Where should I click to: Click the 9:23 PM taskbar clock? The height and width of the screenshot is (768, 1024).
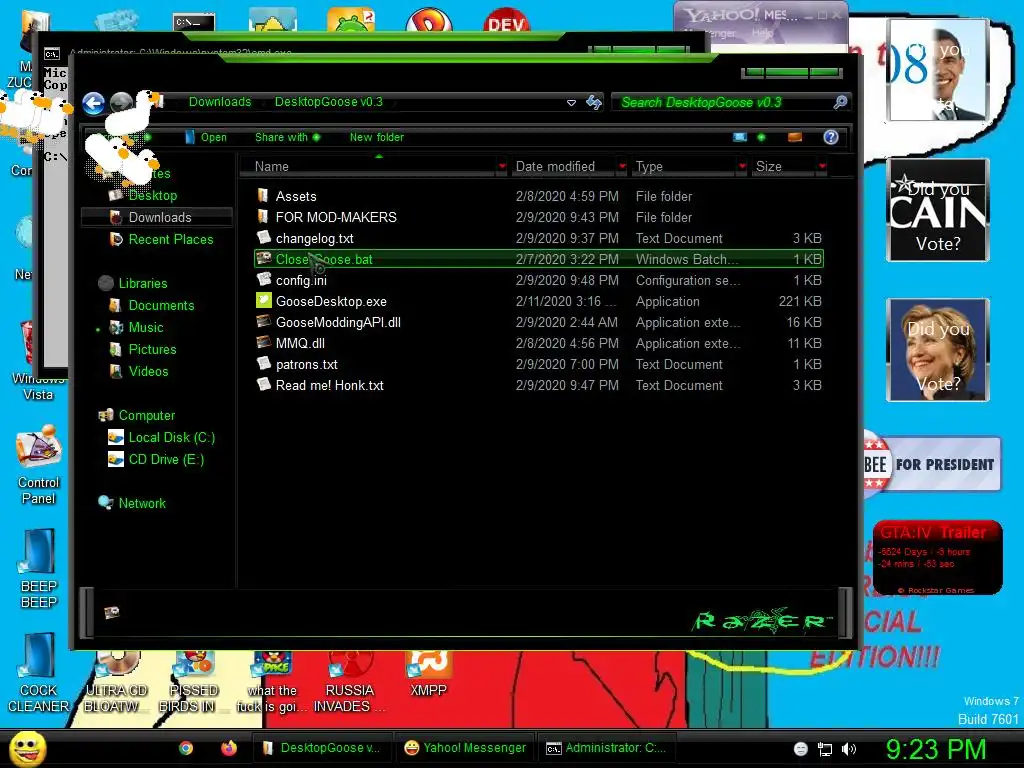(936, 749)
